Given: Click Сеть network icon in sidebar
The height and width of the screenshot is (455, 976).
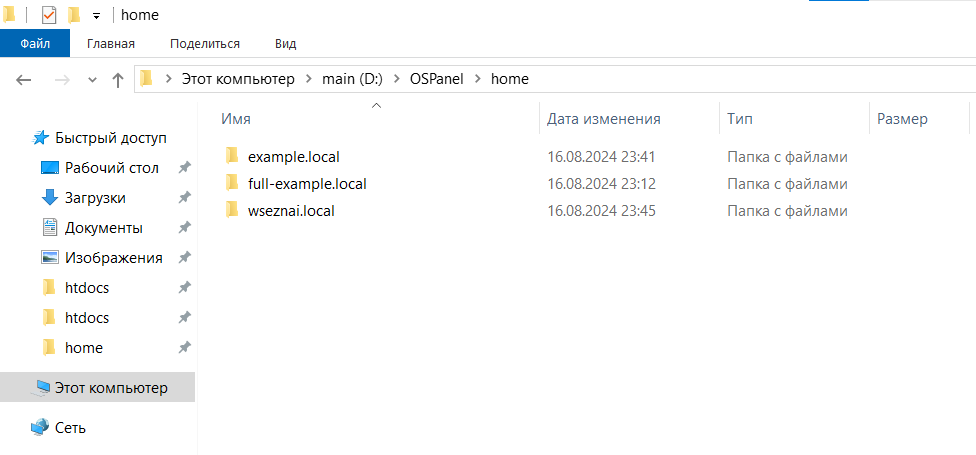Looking at the screenshot, I should pyautogui.click(x=40, y=428).
